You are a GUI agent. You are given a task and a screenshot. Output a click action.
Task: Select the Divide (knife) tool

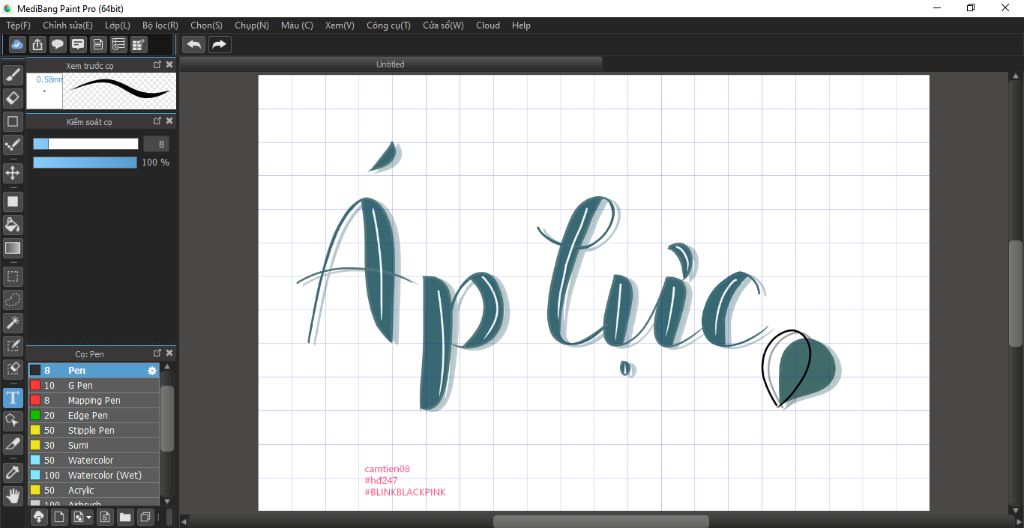[12, 444]
